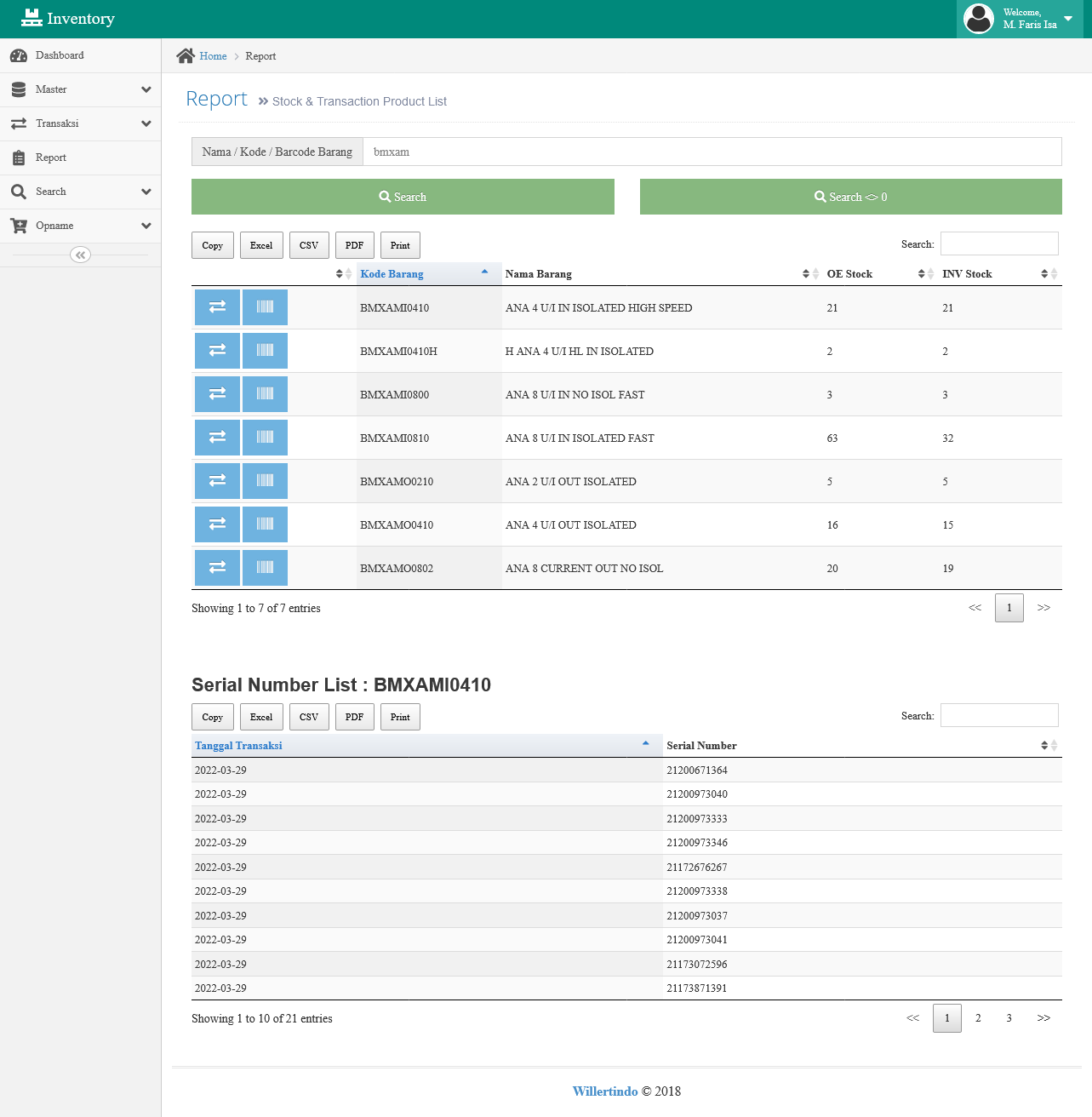The width and height of the screenshot is (1092, 1117).
Task: Click the Dashboard gauge icon
Action: pos(19,55)
